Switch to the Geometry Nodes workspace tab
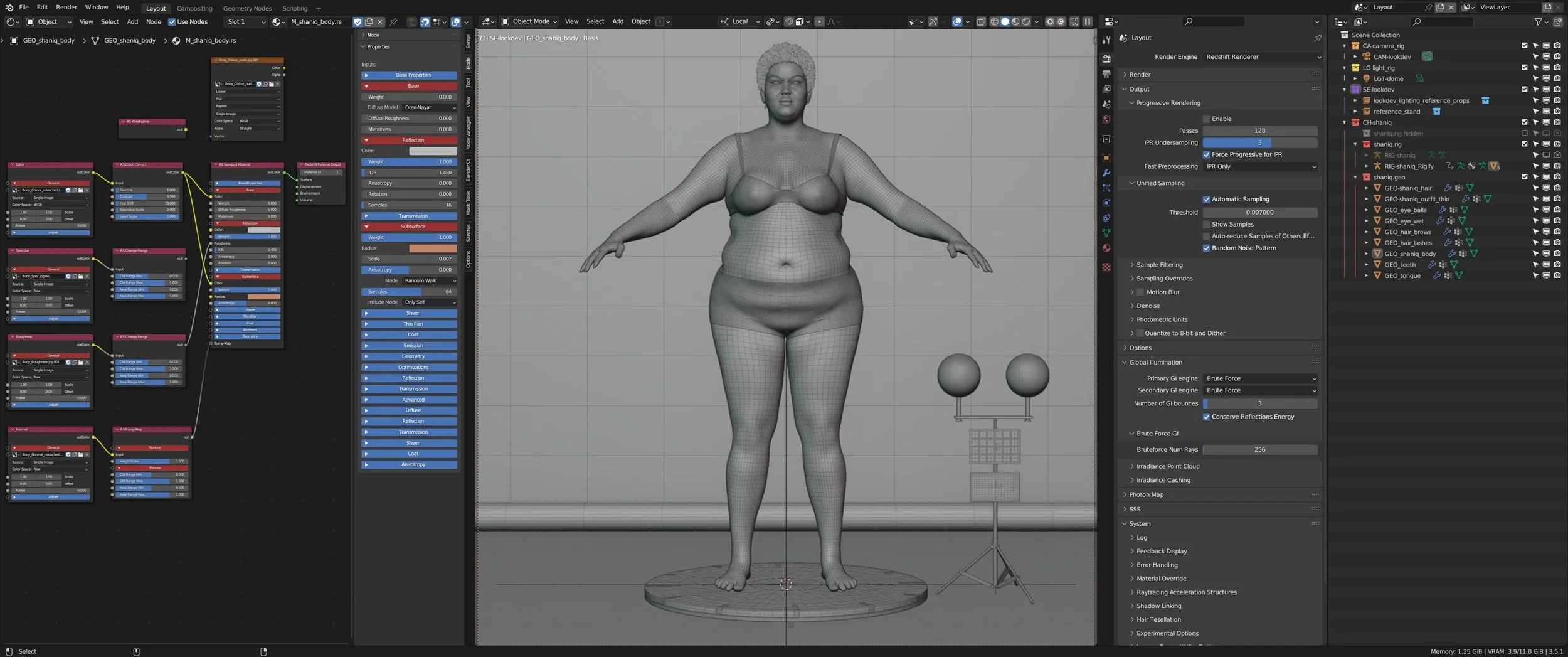The height and width of the screenshot is (657, 1568). 247,8
